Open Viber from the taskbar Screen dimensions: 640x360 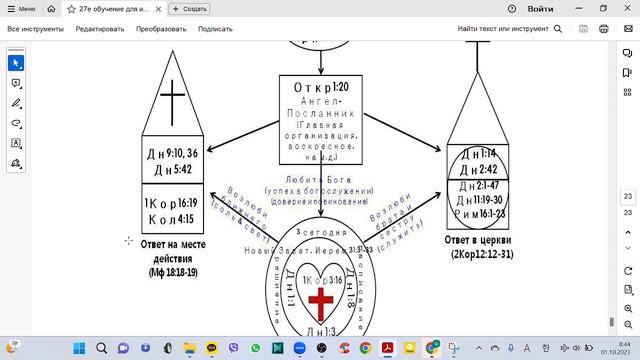233,348
